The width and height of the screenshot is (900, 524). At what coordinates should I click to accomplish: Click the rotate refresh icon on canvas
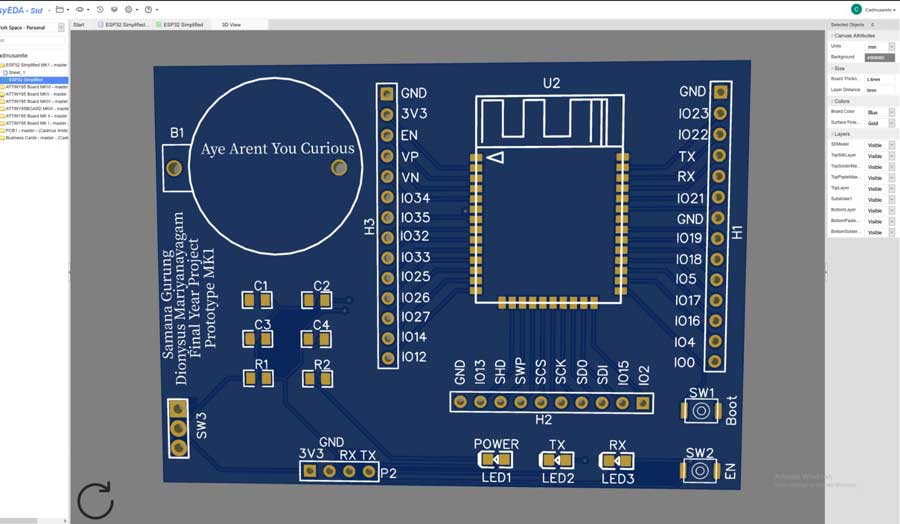coord(96,500)
